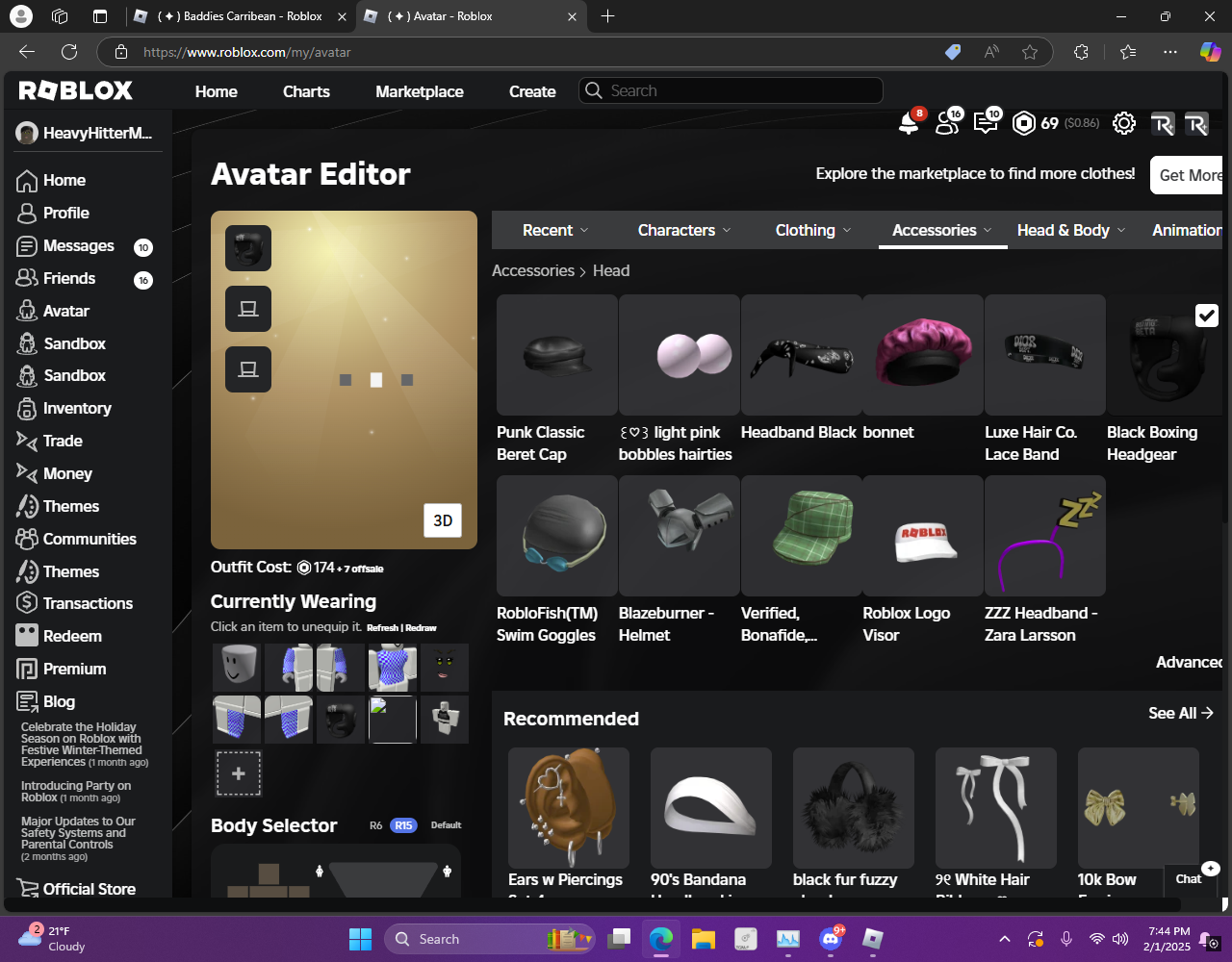Screen dimensions: 1232x962
Task: Toggle the 3D avatar view button
Action: (443, 520)
